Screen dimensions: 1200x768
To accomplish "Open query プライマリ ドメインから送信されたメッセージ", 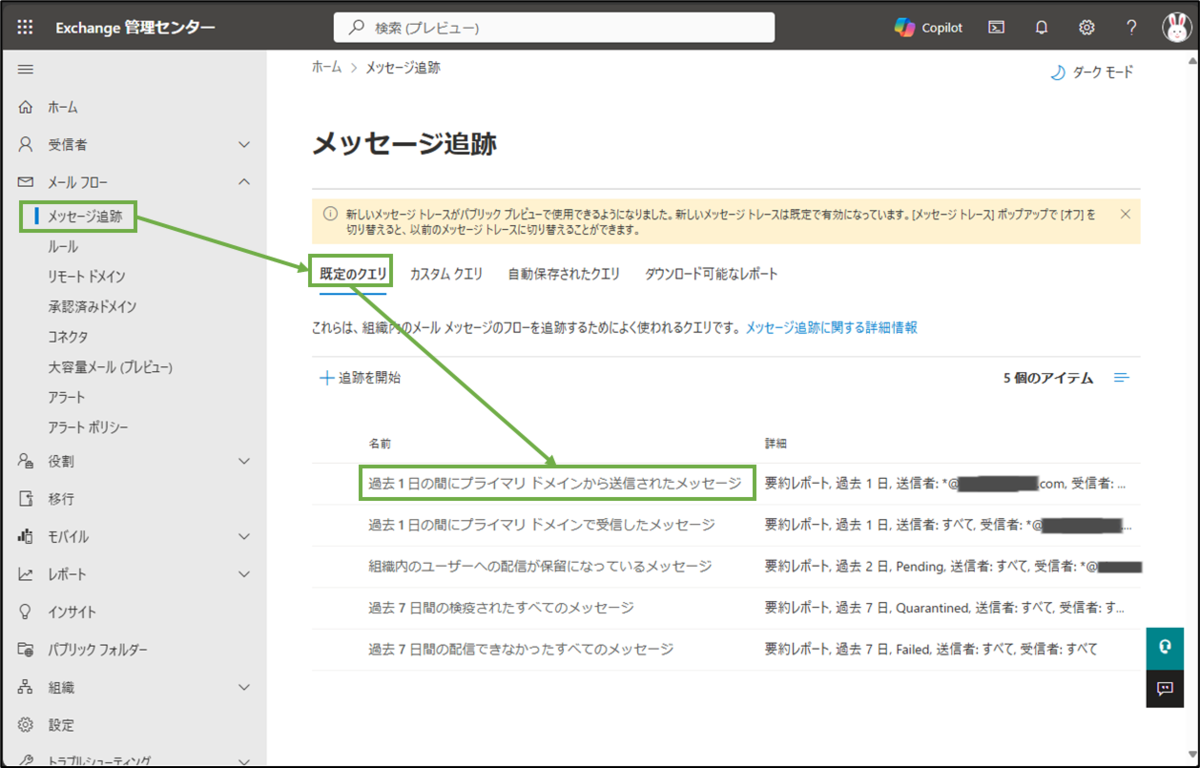I will [x=554, y=484].
